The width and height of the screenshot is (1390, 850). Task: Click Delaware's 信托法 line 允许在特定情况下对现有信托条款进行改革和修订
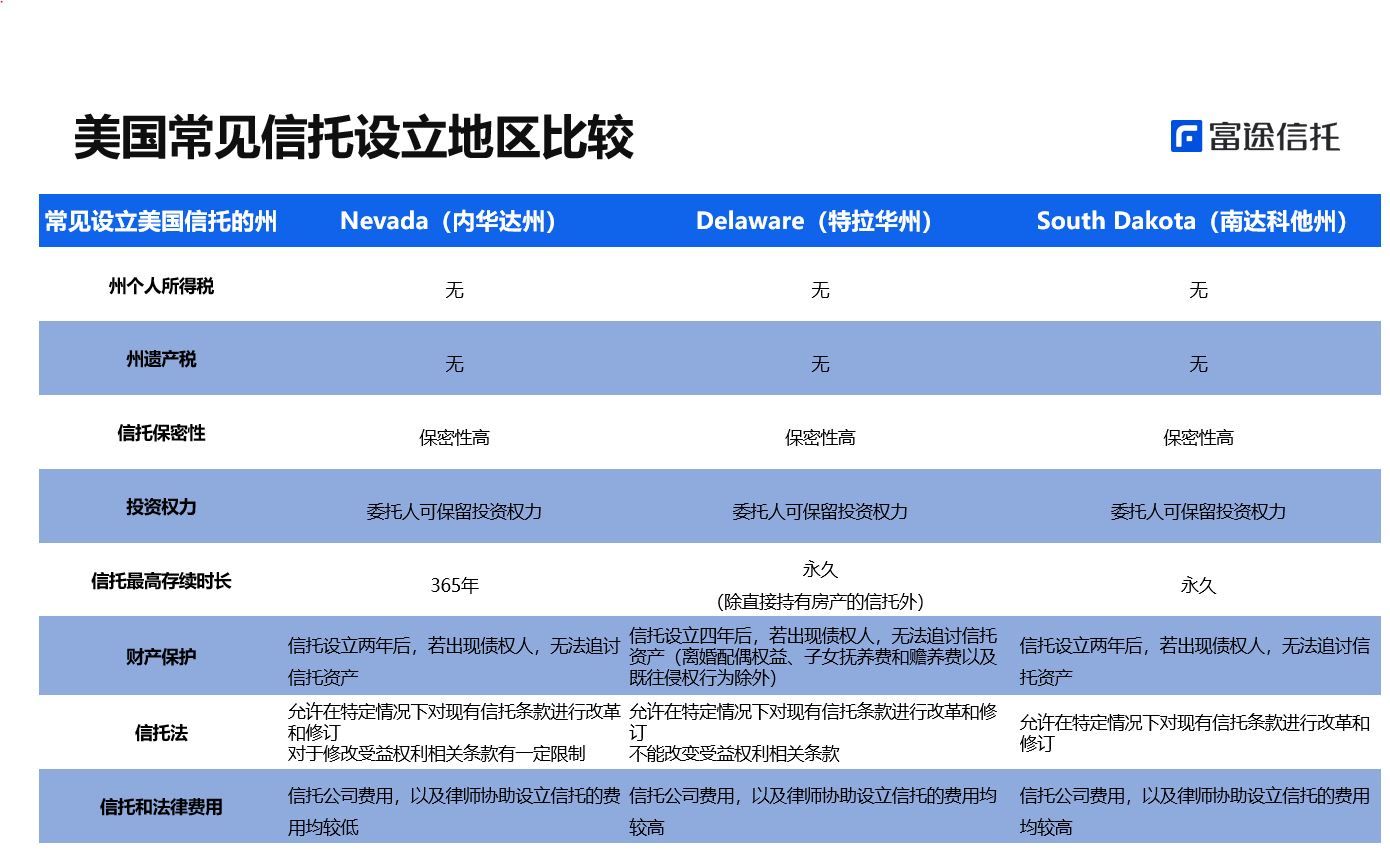click(813, 722)
